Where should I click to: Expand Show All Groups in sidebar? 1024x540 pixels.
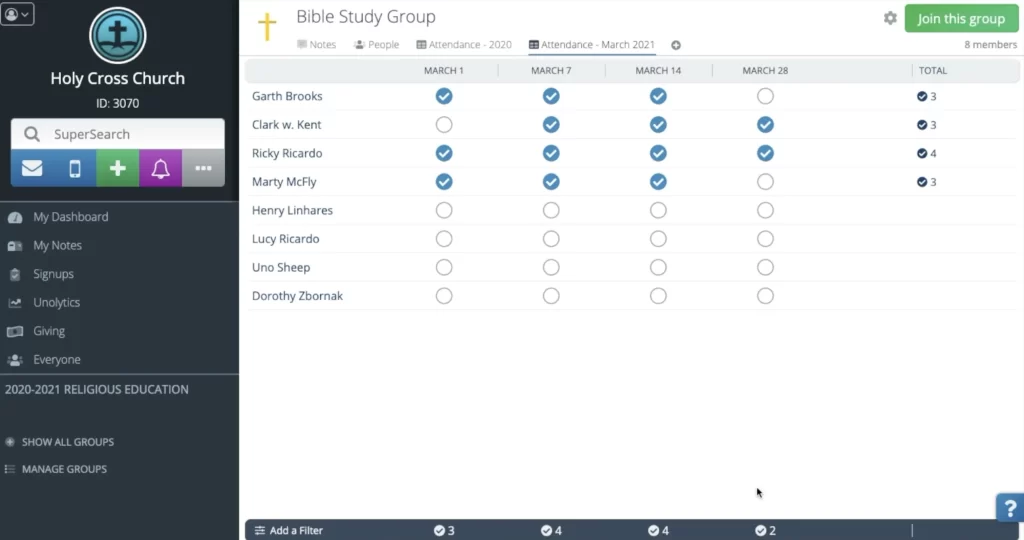tap(67, 442)
